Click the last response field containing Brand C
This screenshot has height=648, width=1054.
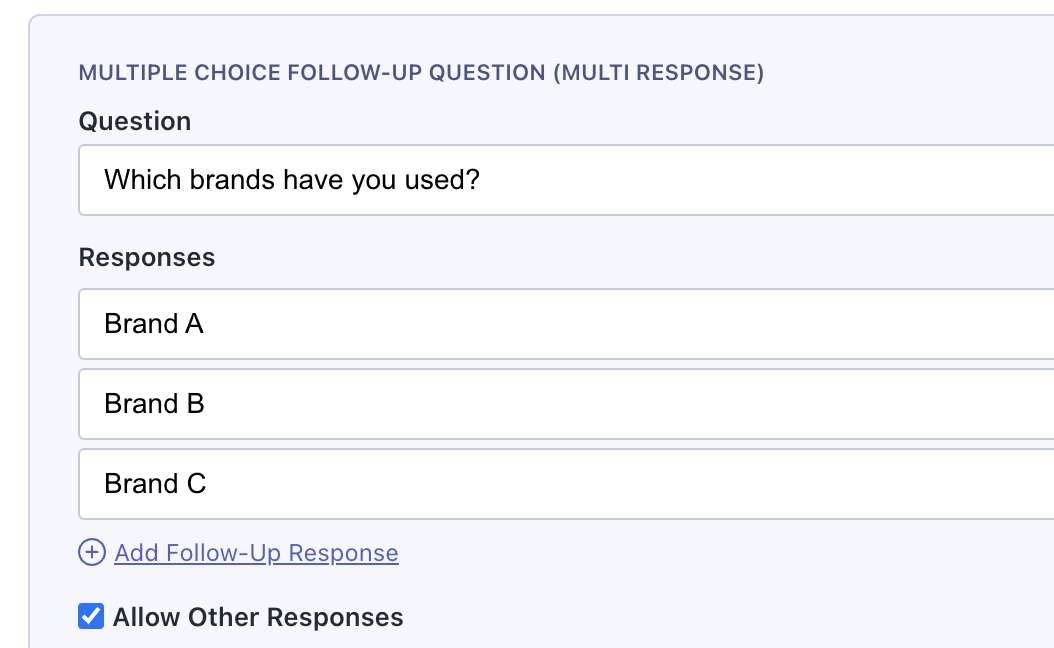(x=400, y=484)
